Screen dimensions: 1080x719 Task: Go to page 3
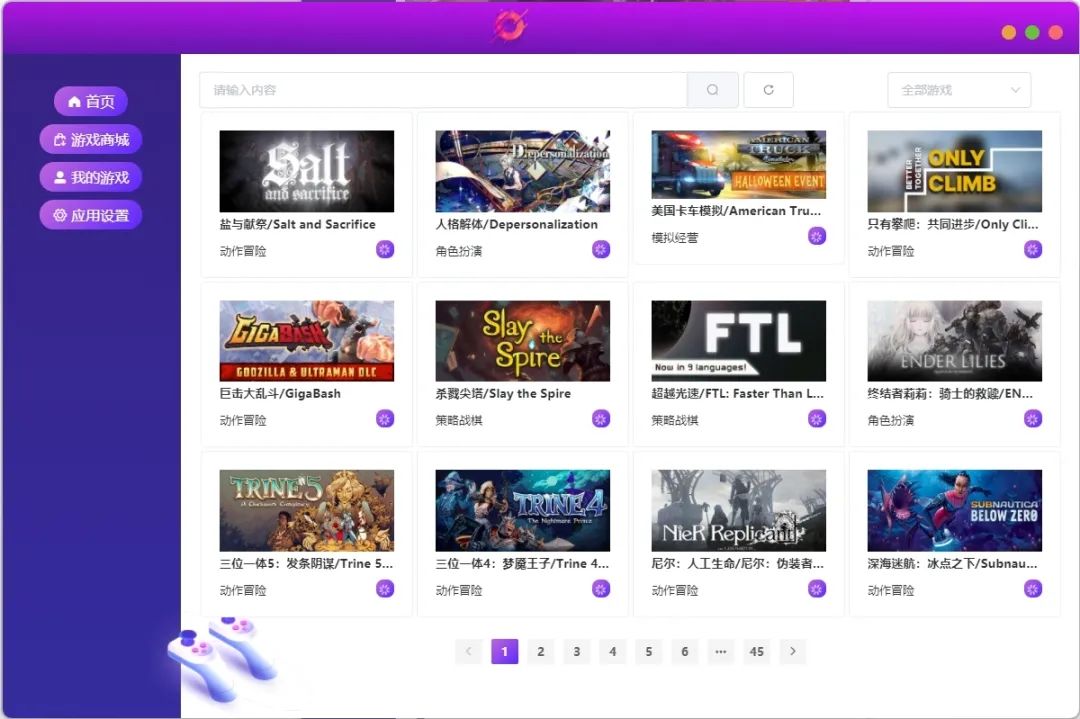point(577,652)
